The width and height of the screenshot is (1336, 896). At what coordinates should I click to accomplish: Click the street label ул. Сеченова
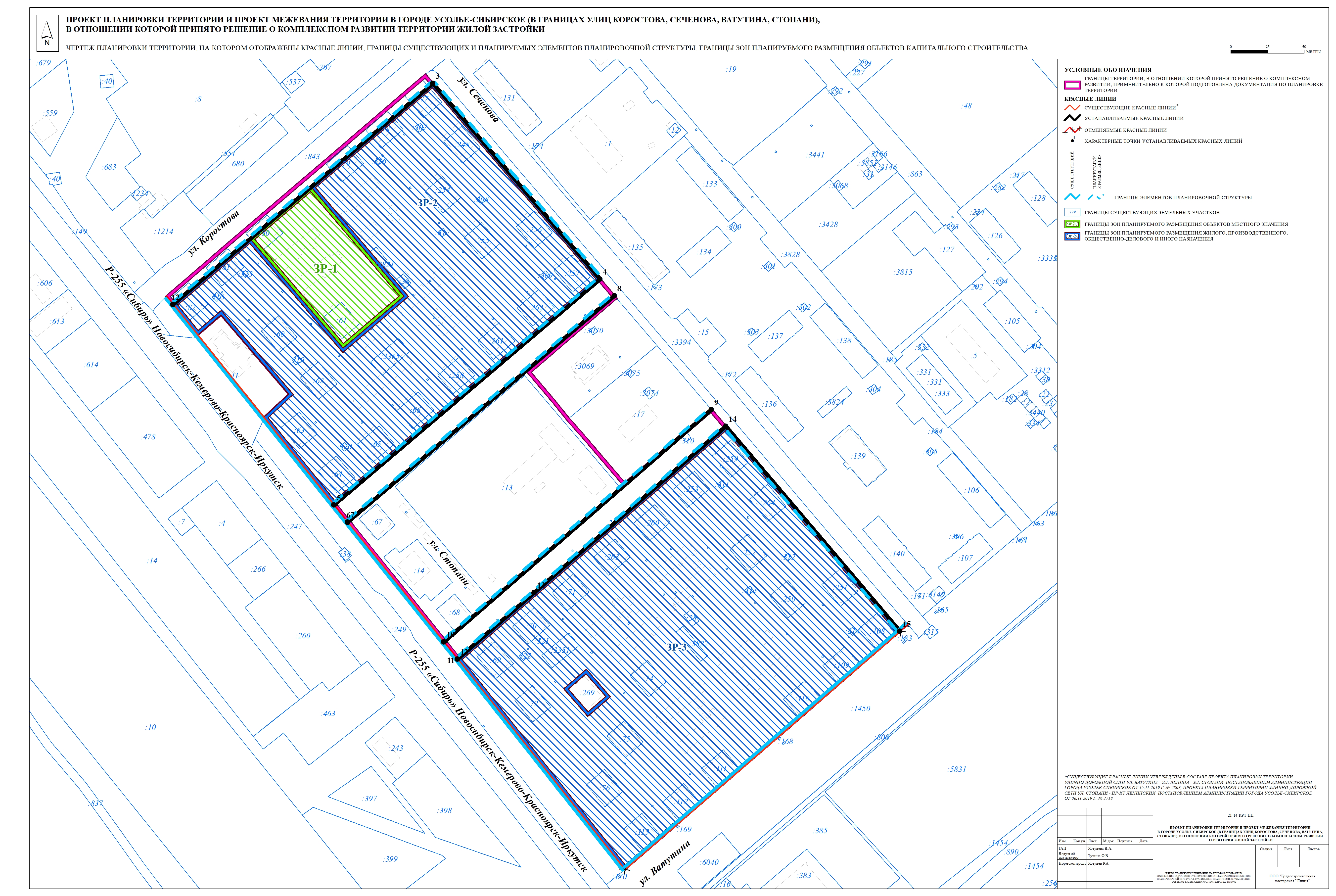[x=479, y=99]
